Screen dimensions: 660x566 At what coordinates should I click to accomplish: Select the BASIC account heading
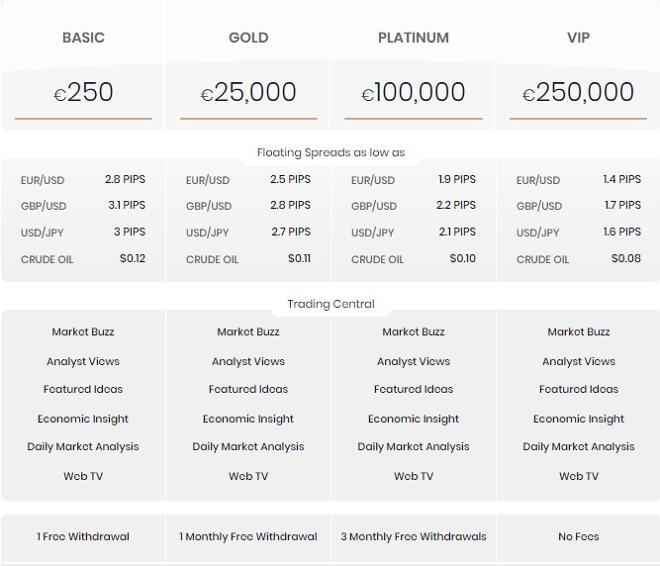tap(83, 38)
